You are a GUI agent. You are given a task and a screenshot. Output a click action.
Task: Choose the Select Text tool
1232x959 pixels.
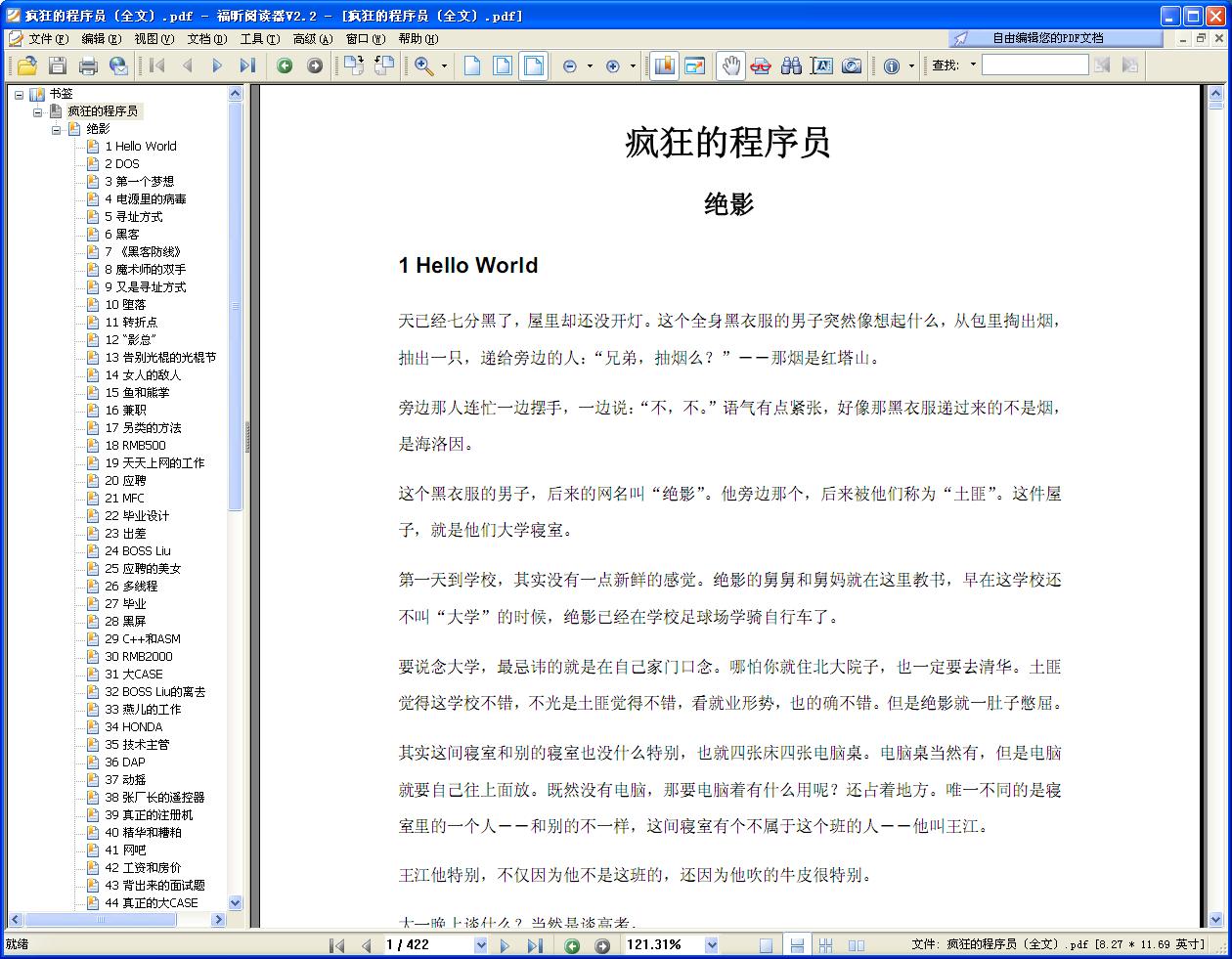(821, 65)
